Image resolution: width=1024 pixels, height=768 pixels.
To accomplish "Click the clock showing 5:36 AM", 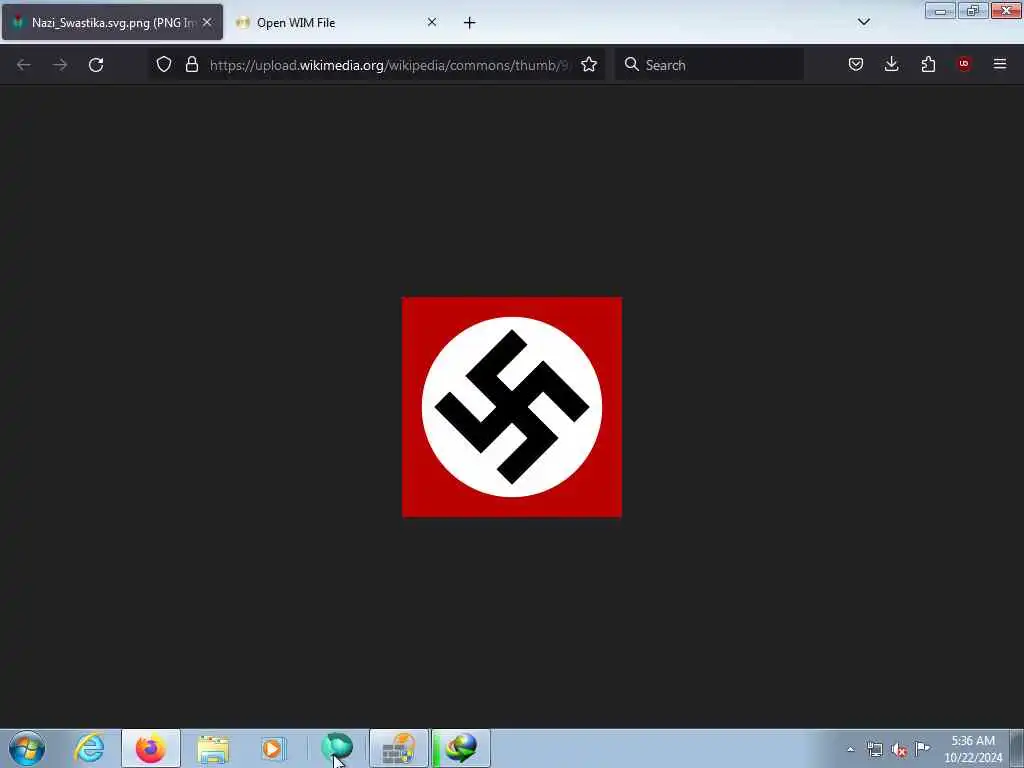I will (973, 748).
